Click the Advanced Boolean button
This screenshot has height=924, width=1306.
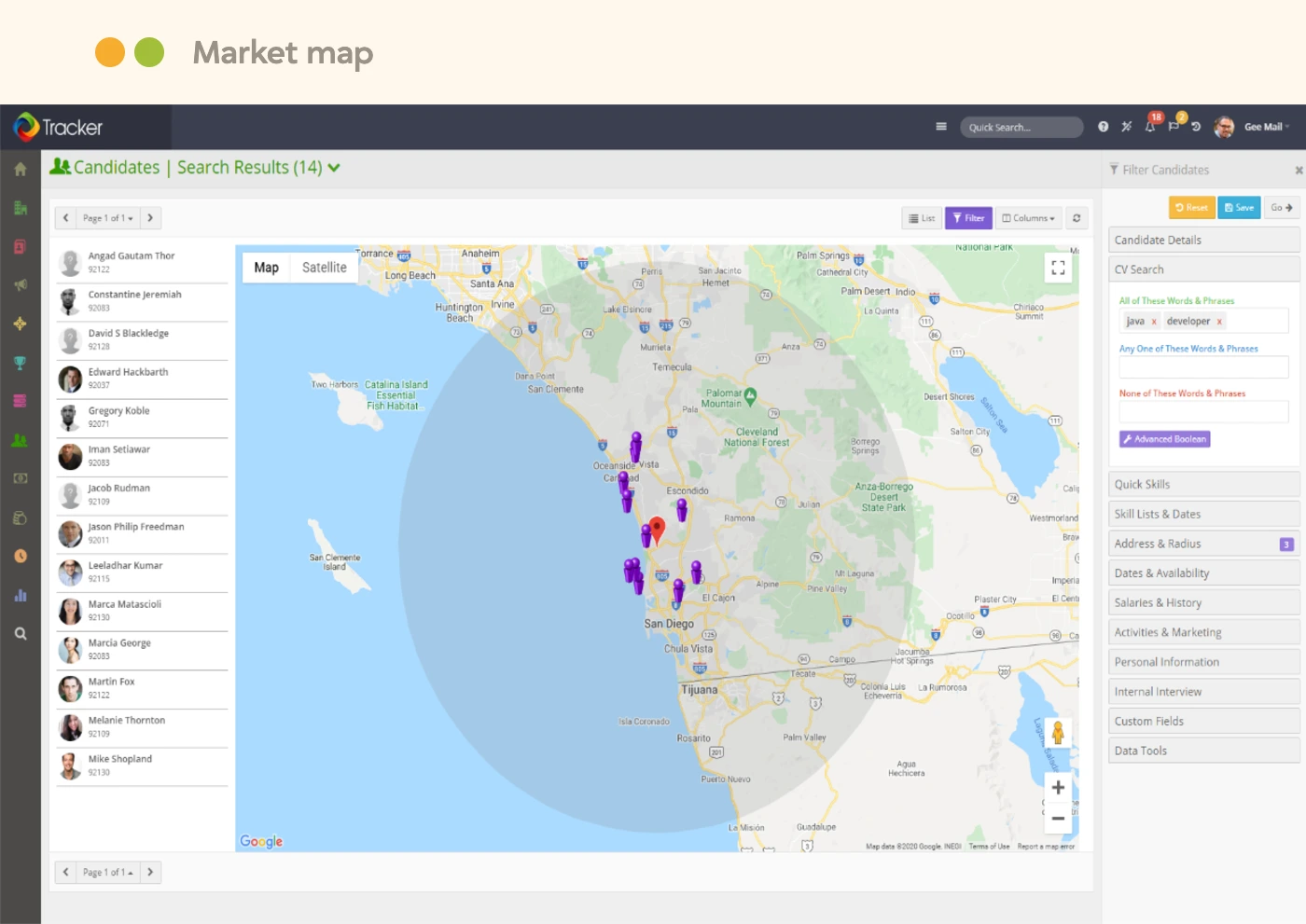click(x=1164, y=439)
